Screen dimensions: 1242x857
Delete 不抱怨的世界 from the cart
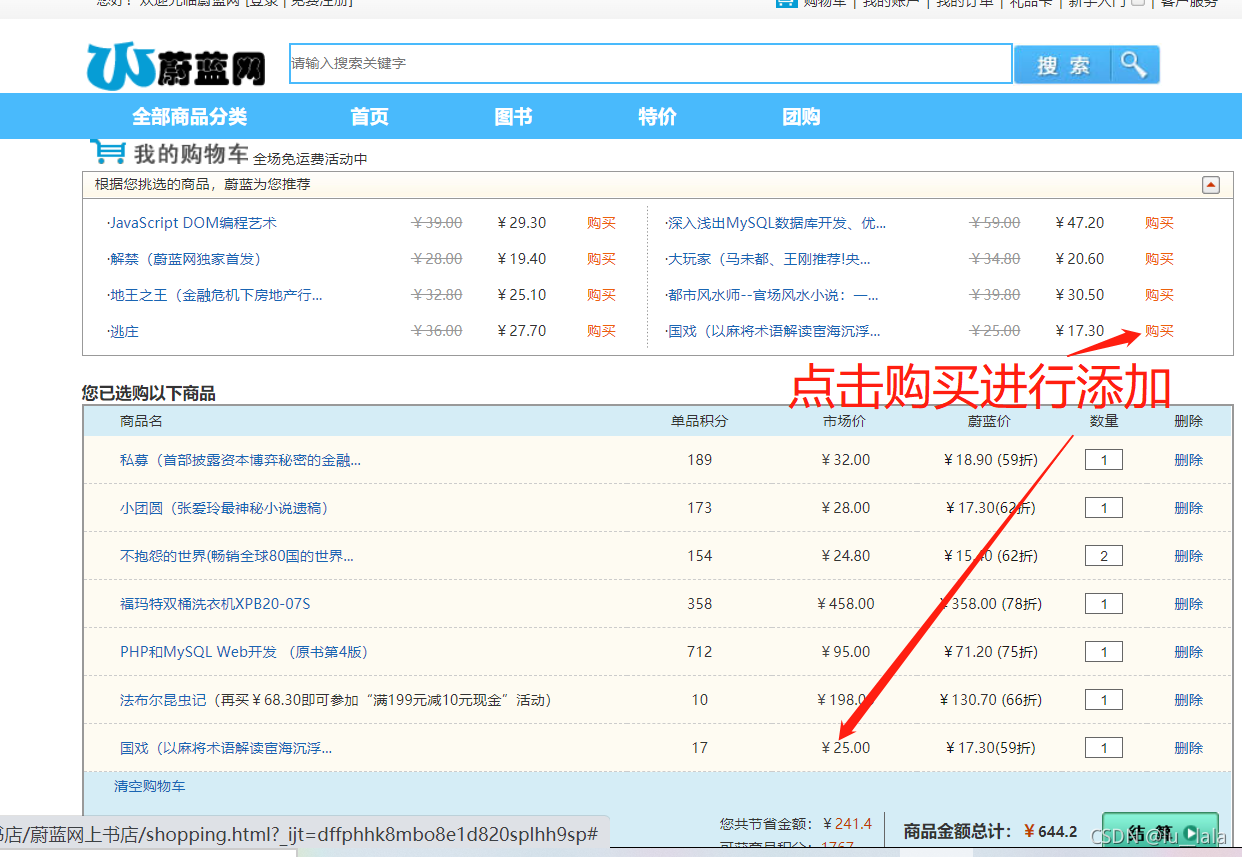[x=1188, y=556]
